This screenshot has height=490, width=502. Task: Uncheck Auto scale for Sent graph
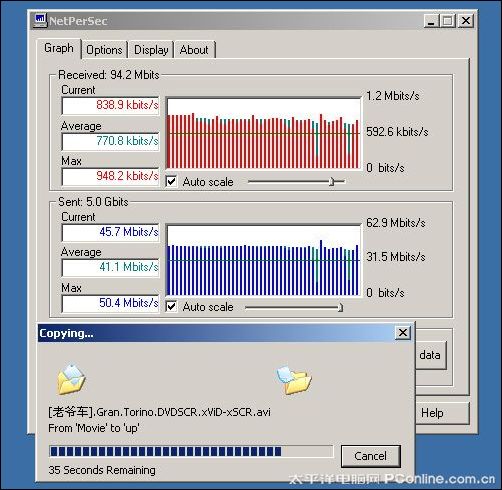171,307
